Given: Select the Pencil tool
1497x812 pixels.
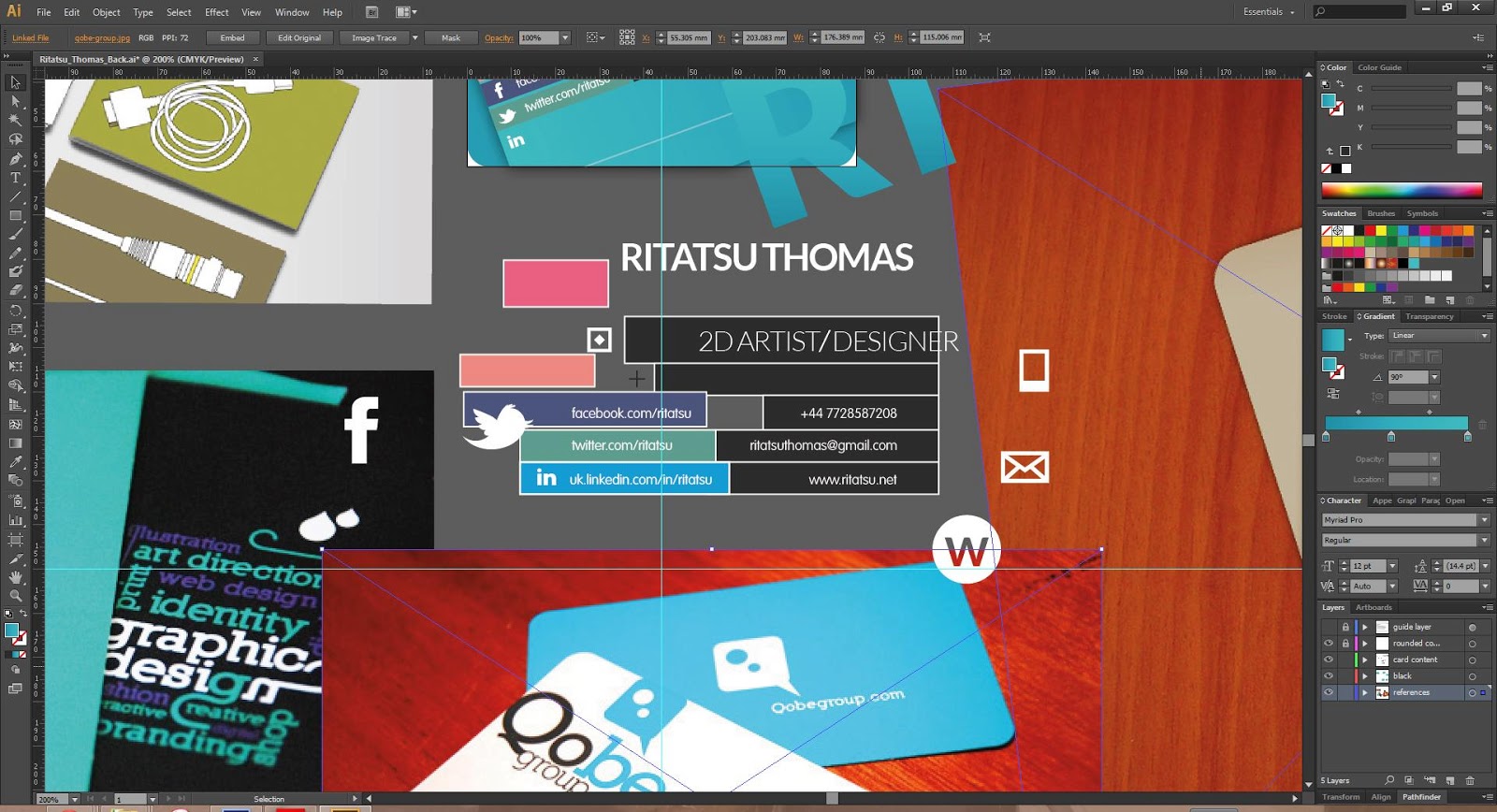Looking at the screenshot, I should click(x=15, y=254).
